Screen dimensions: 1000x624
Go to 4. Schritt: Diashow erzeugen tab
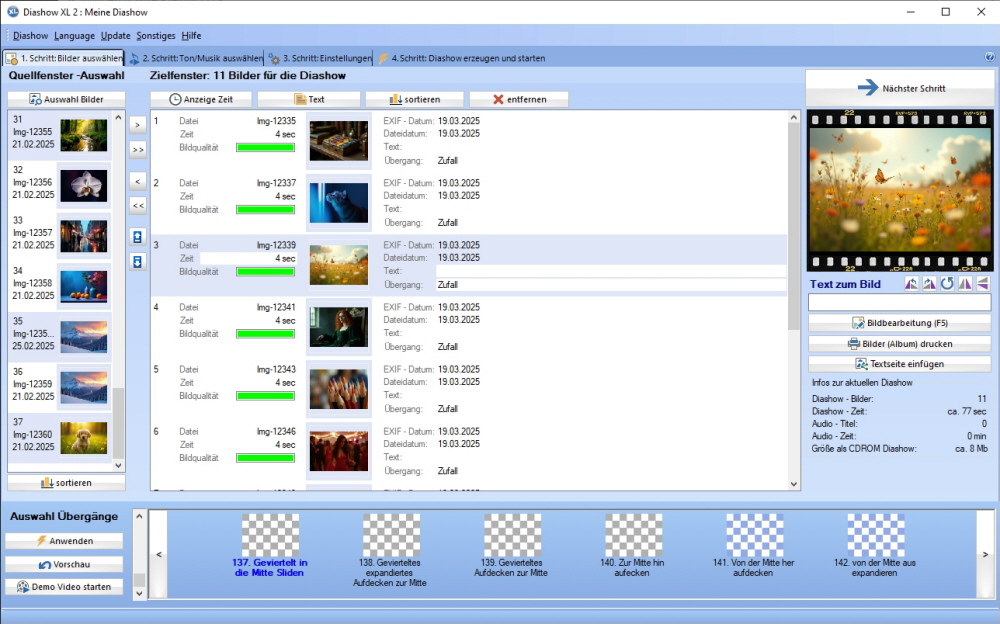point(461,59)
